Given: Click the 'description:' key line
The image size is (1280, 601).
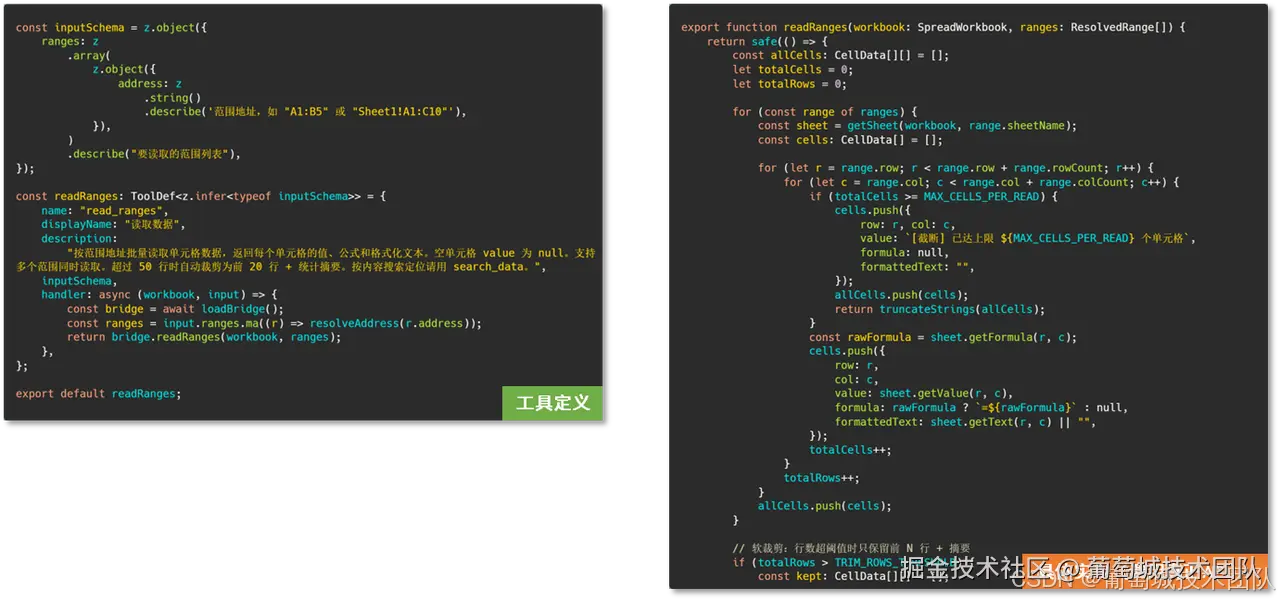Looking at the screenshot, I should click(x=79, y=239).
